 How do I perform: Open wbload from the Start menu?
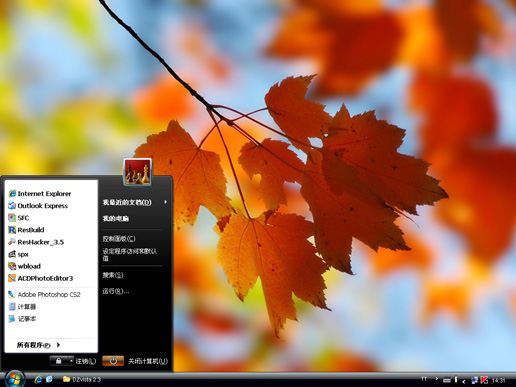(24, 266)
